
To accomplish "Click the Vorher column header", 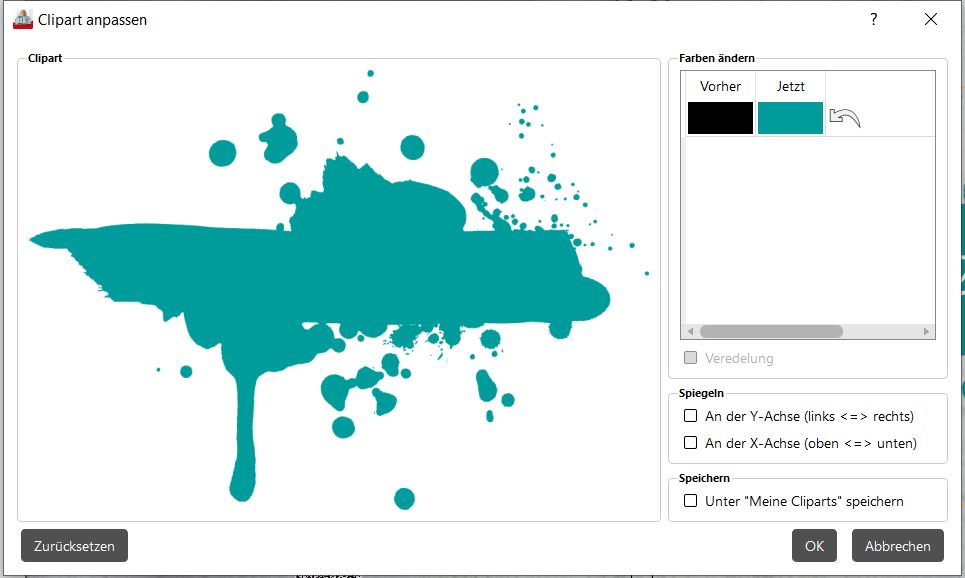I will [720, 86].
